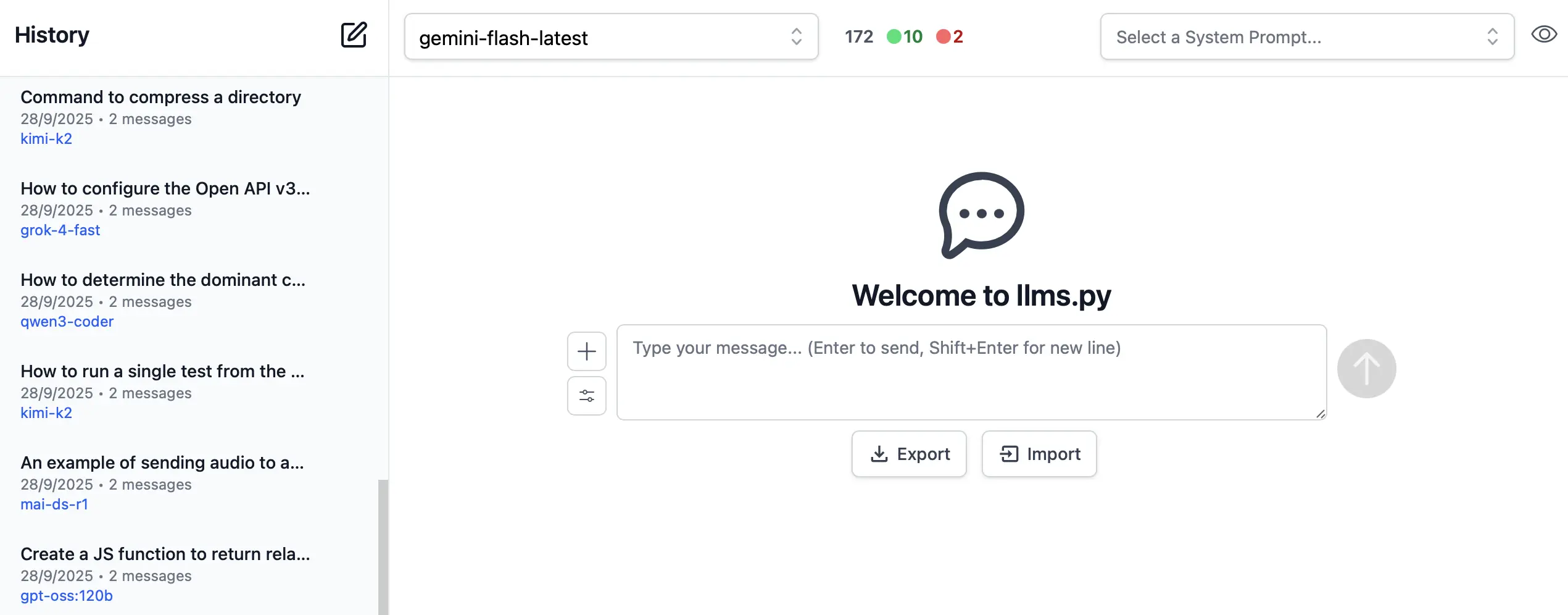The width and height of the screenshot is (1568, 615).
Task: Click the history sidebar scrollbar
Action: coord(383,546)
